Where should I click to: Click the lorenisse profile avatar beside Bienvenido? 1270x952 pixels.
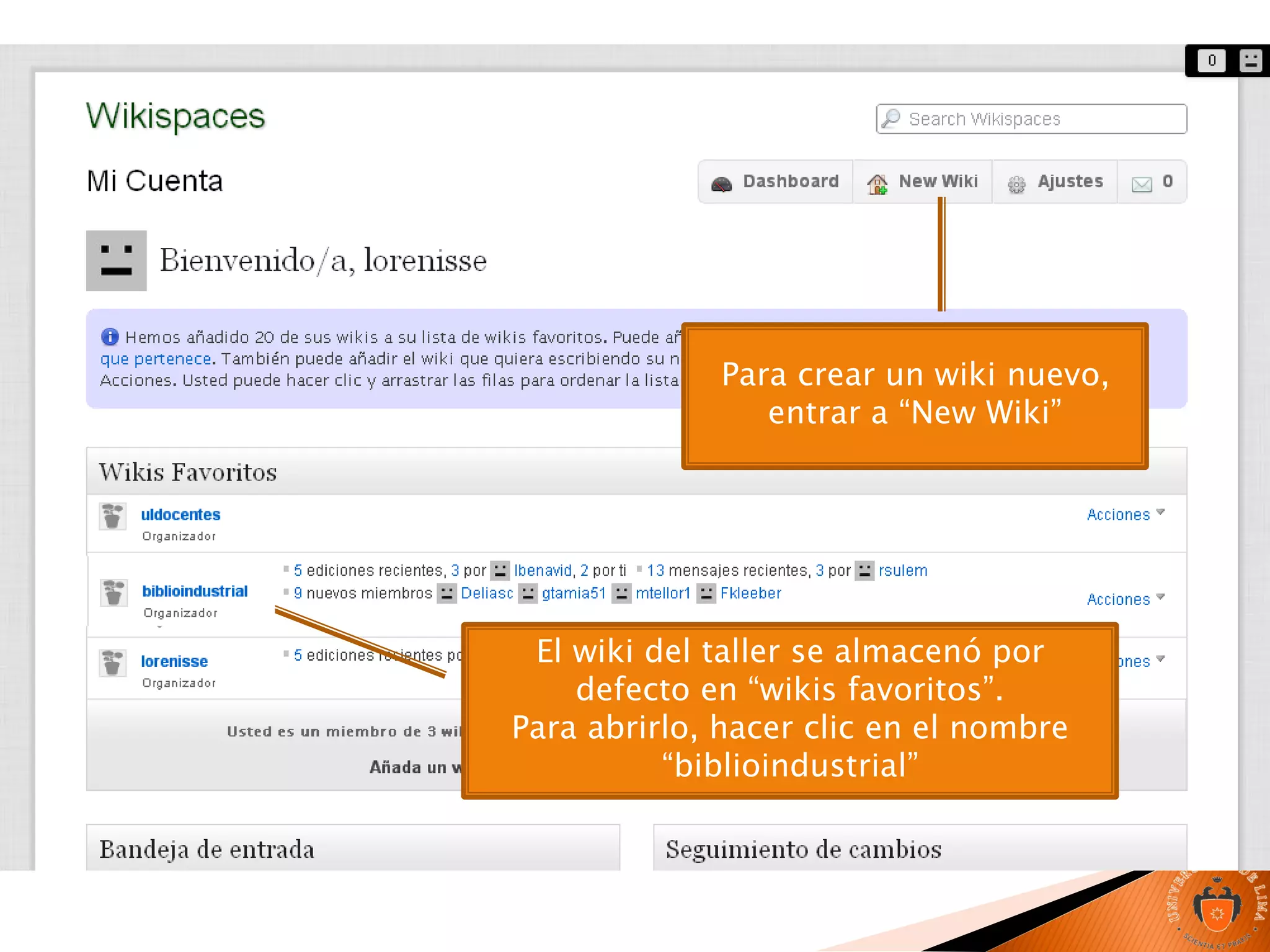pos(117,260)
